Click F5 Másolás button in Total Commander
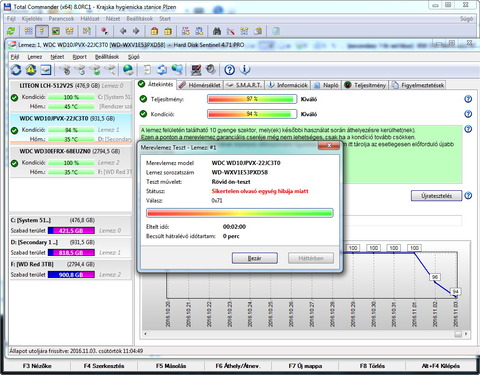The width and height of the screenshot is (480, 375). (171, 366)
